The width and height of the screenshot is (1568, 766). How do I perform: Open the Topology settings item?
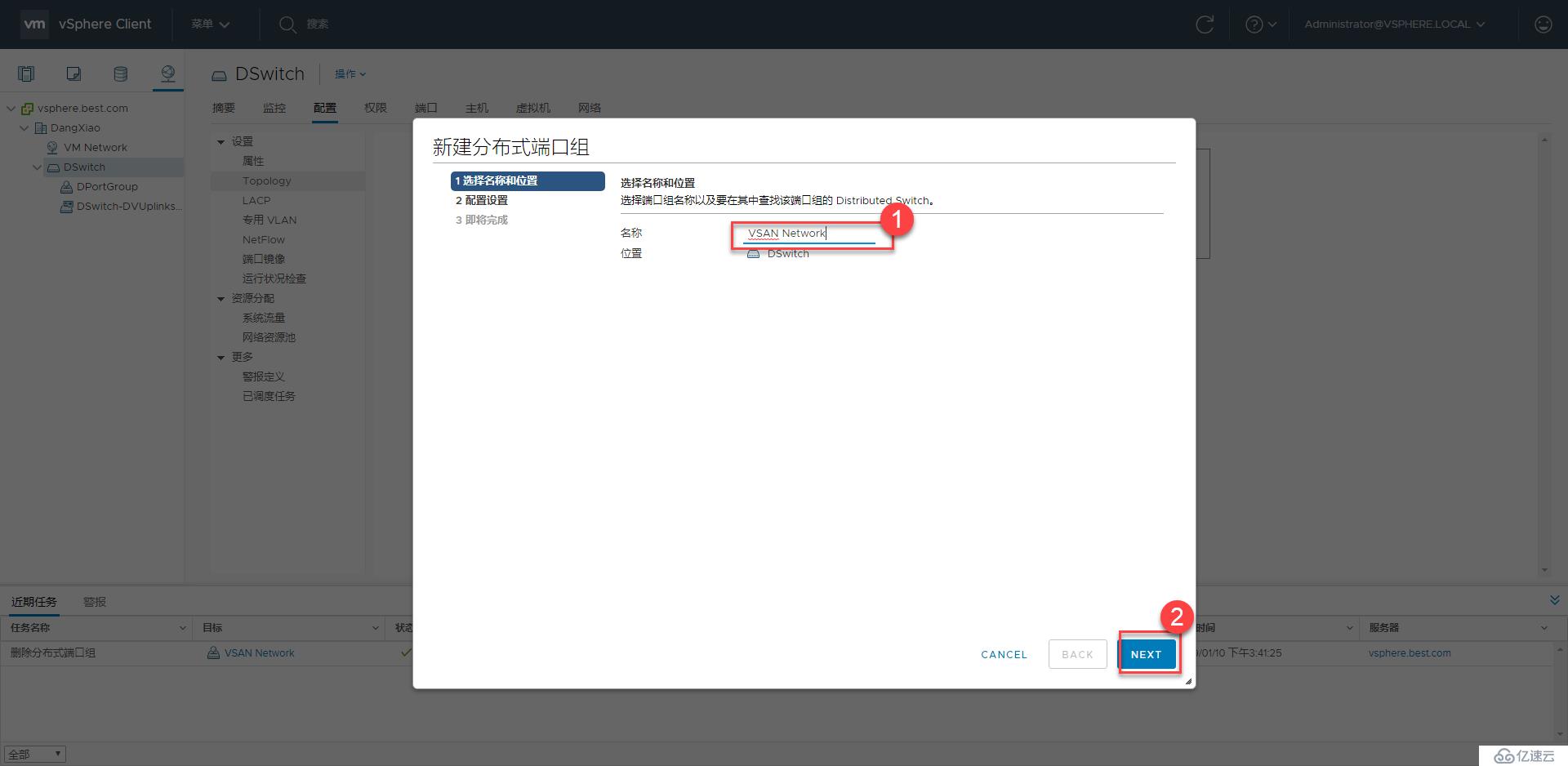[266, 181]
